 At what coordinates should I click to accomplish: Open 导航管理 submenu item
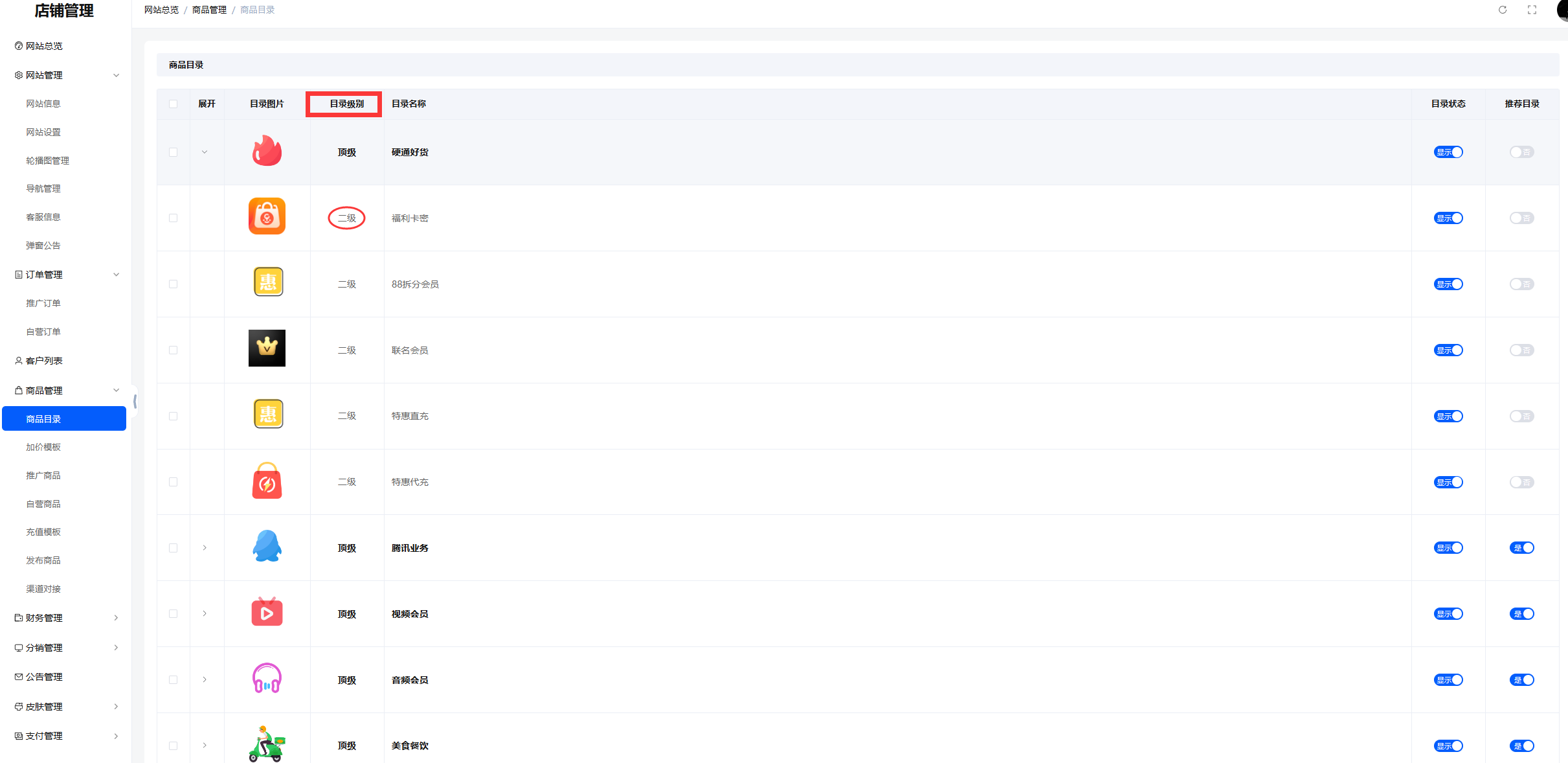(x=43, y=188)
